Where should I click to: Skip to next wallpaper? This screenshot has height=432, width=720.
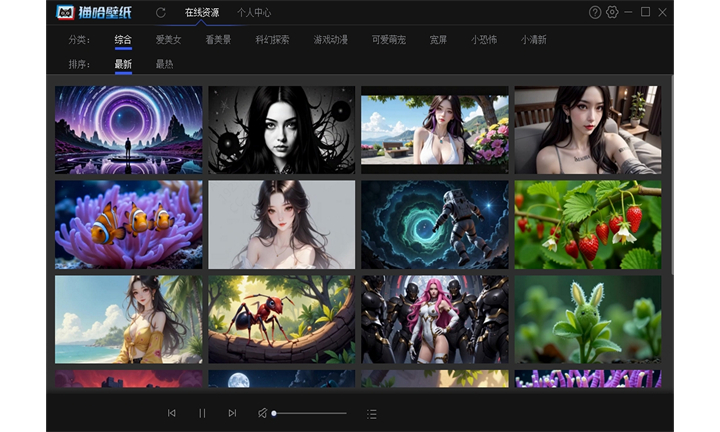[232, 413]
